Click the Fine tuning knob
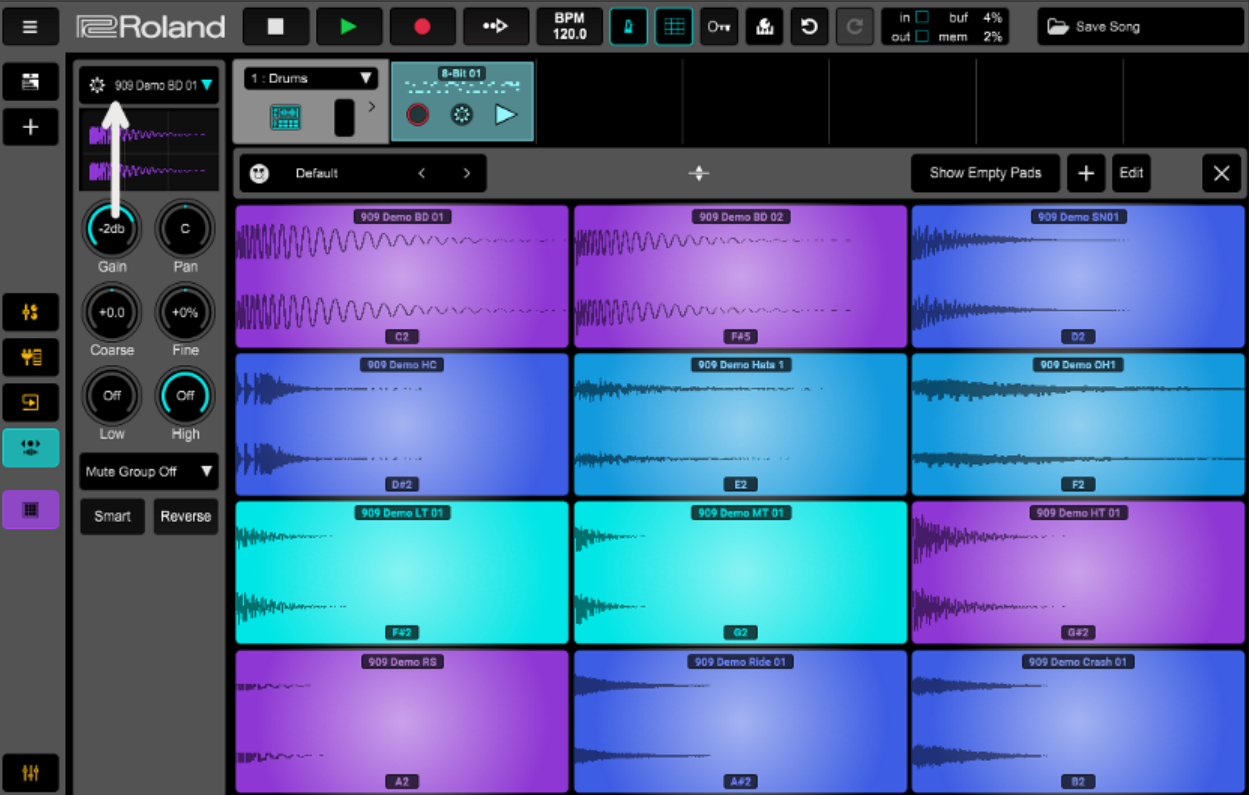The width and height of the screenshot is (1249, 795). 185,312
